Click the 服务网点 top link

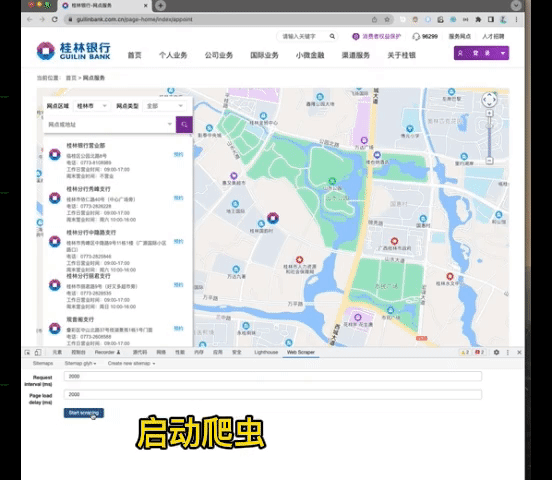(x=460, y=36)
